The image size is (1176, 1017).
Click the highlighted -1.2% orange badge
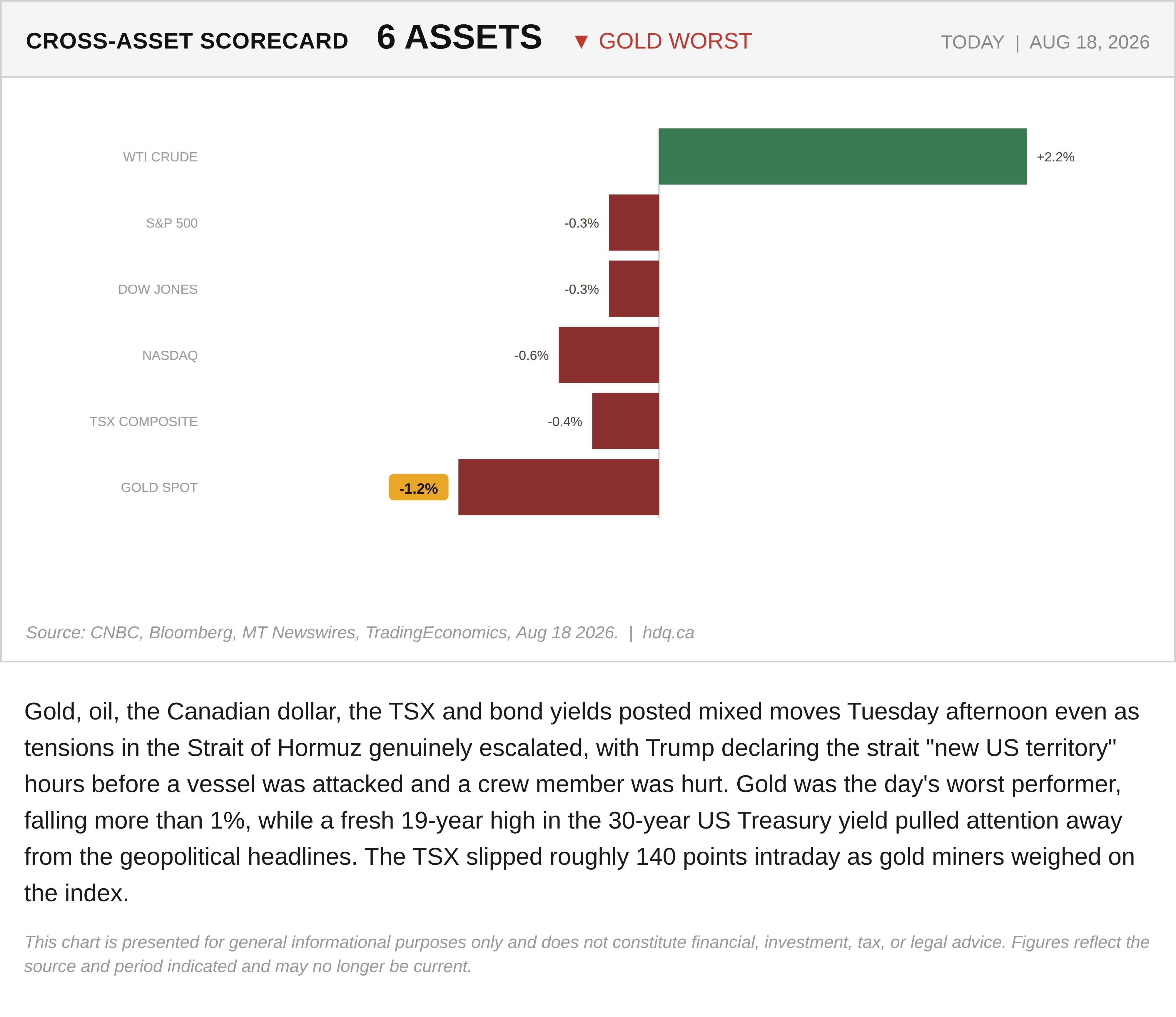pyautogui.click(x=418, y=487)
